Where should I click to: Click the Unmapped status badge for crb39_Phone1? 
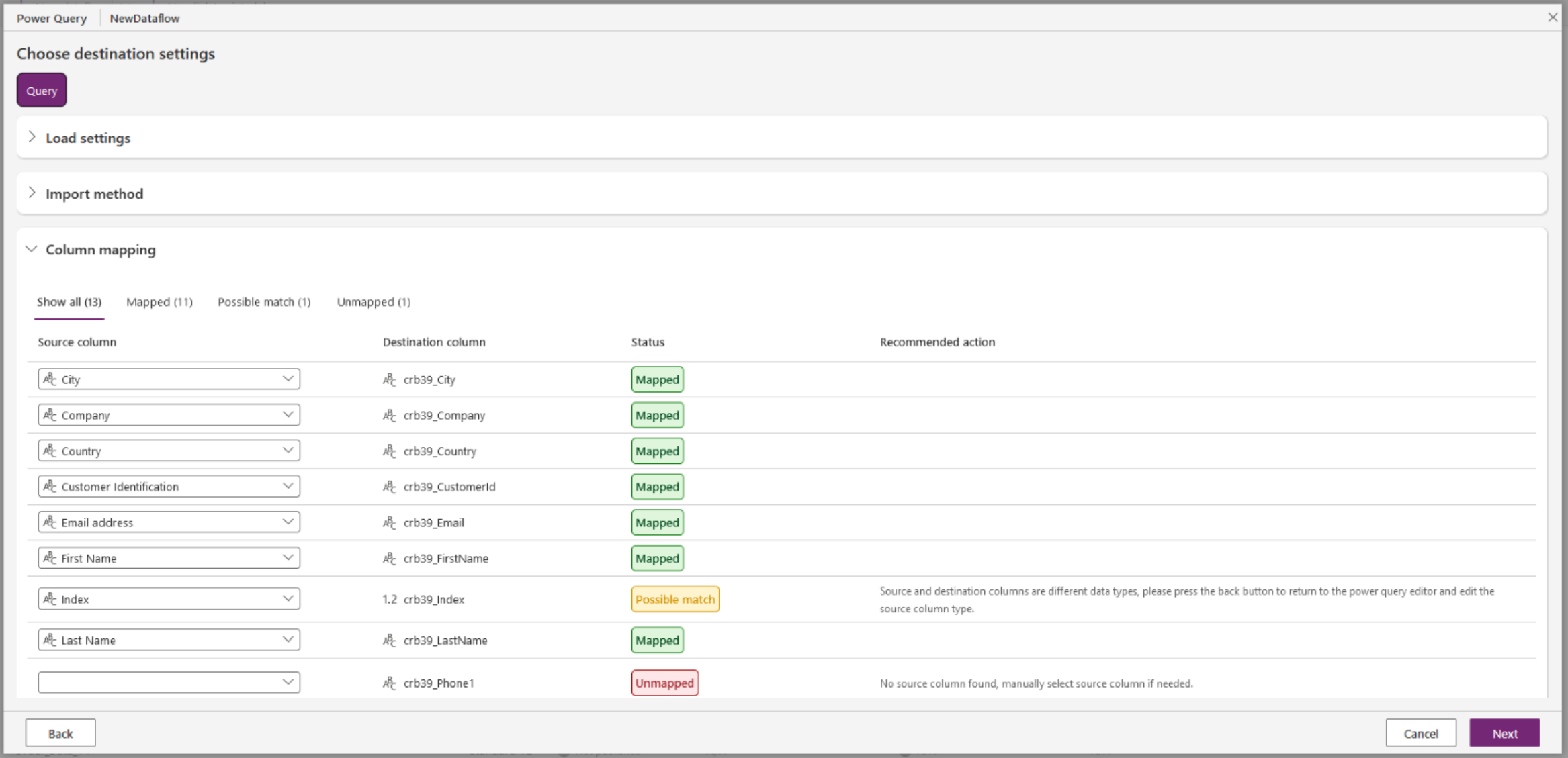click(x=664, y=682)
